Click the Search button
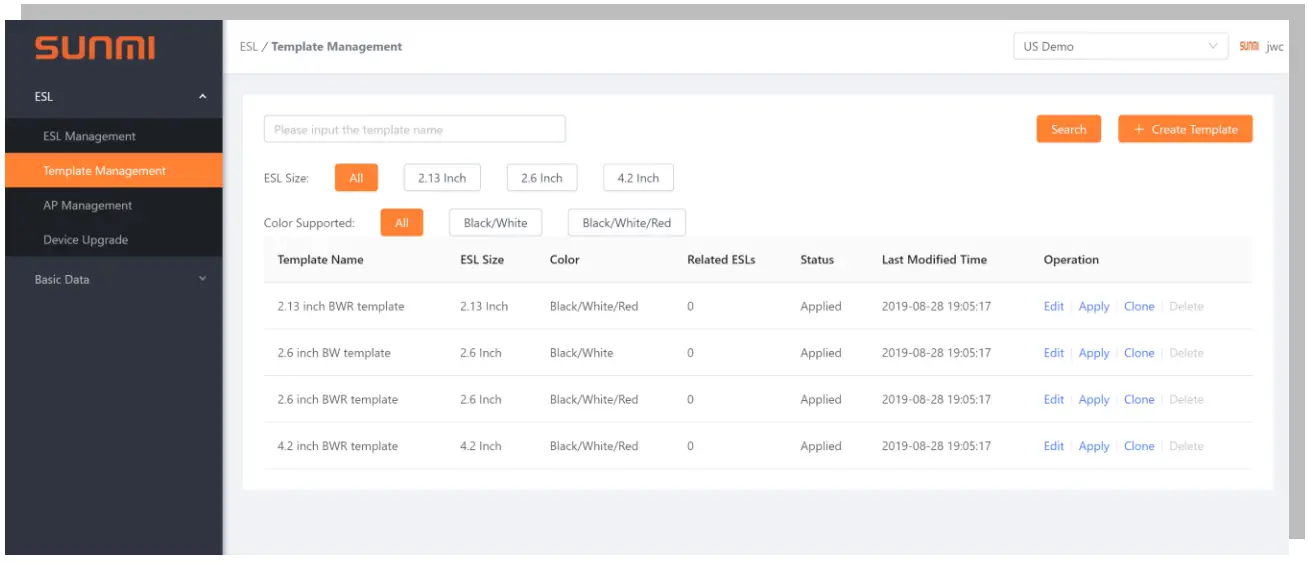The height and width of the screenshot is (562, 1308). [1068, 129]
